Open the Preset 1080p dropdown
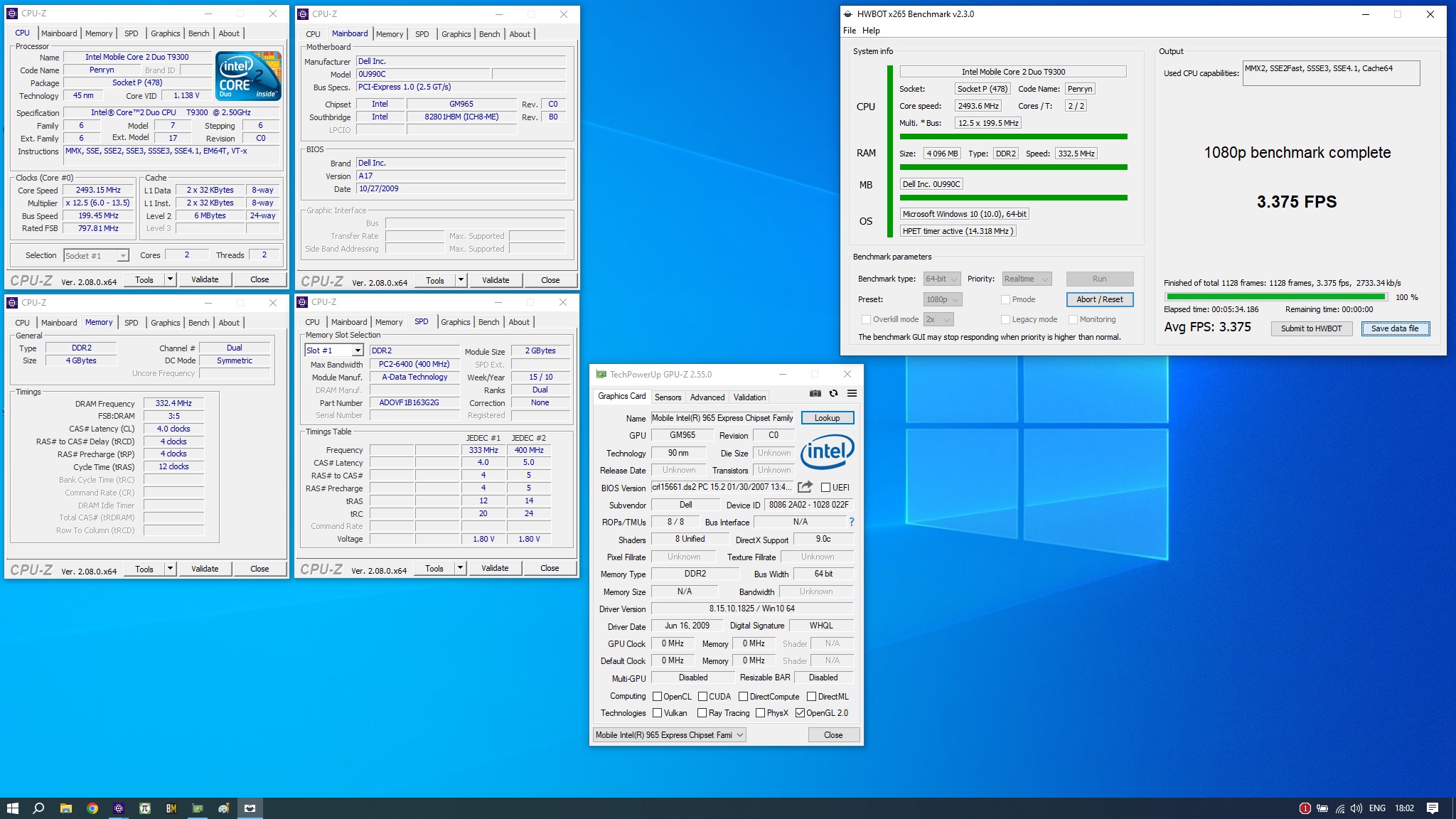1456x819 pixels. tap(943, 299)
